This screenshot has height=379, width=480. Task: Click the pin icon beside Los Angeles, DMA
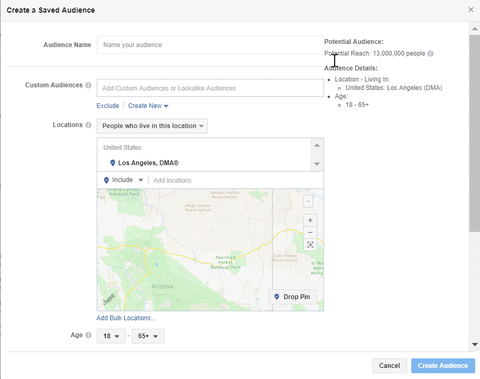pos(113,163)
